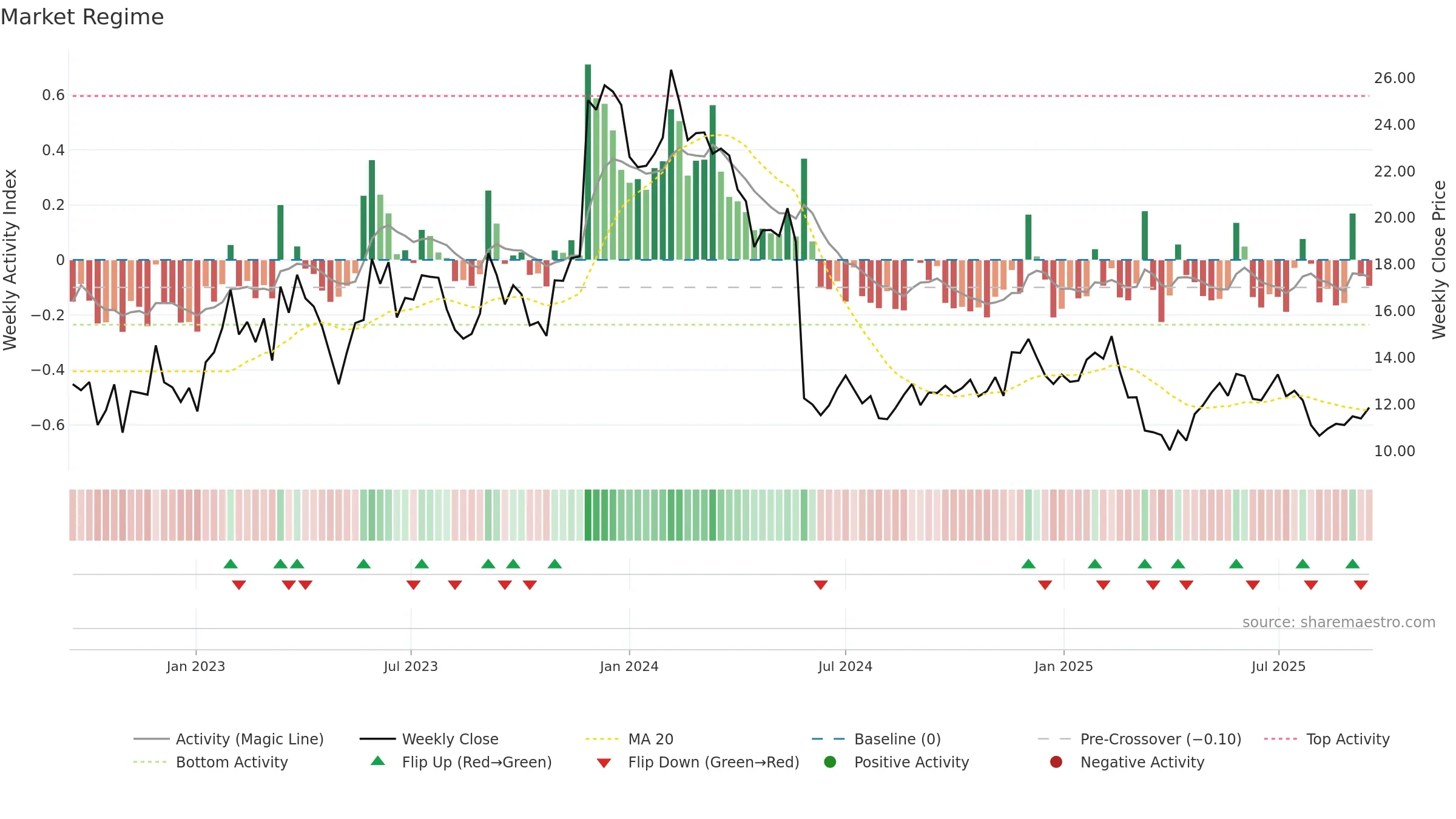
Task: Click the 0.6 activity axis label
Action: tap(53, 95)
